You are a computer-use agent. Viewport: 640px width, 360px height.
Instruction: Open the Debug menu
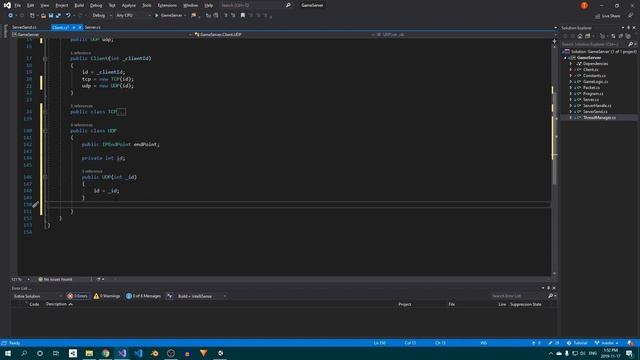[96, 5]
